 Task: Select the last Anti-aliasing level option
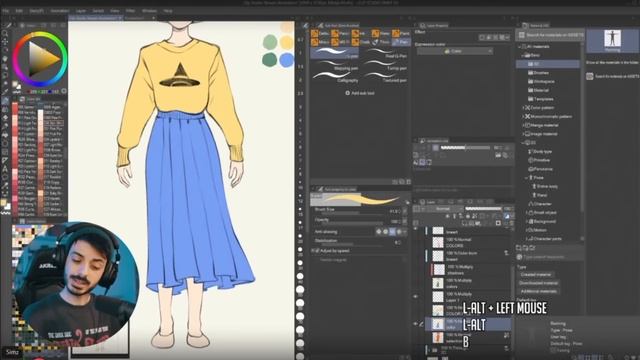click(399, 232)
